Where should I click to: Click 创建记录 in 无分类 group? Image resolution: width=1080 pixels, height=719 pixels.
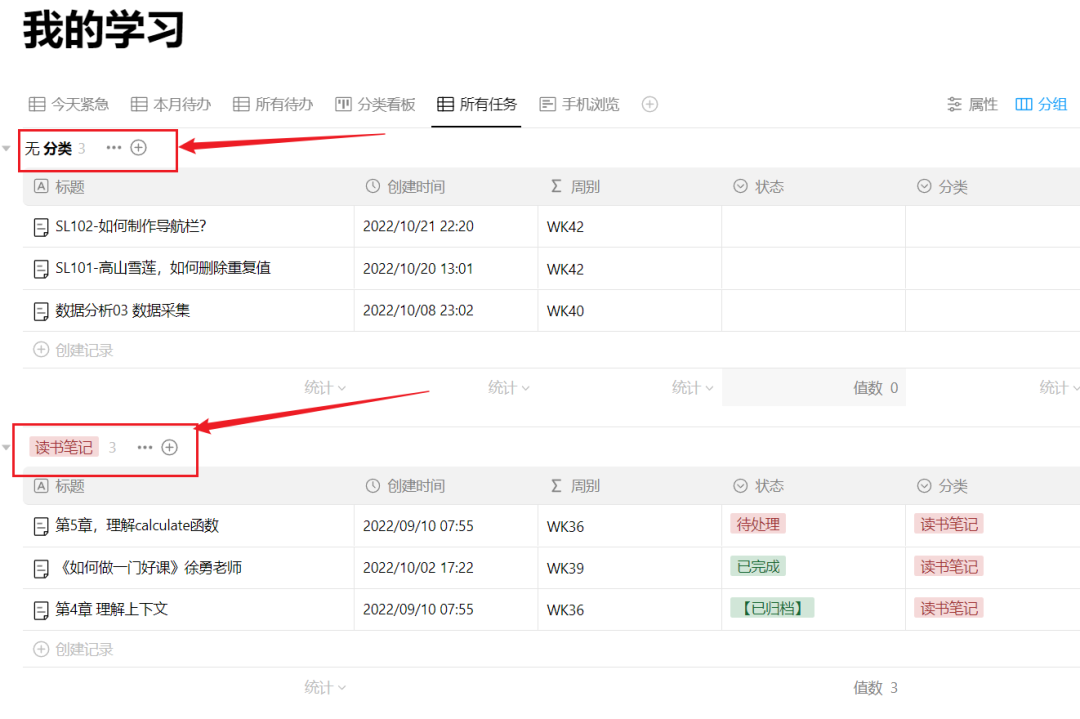73,350
